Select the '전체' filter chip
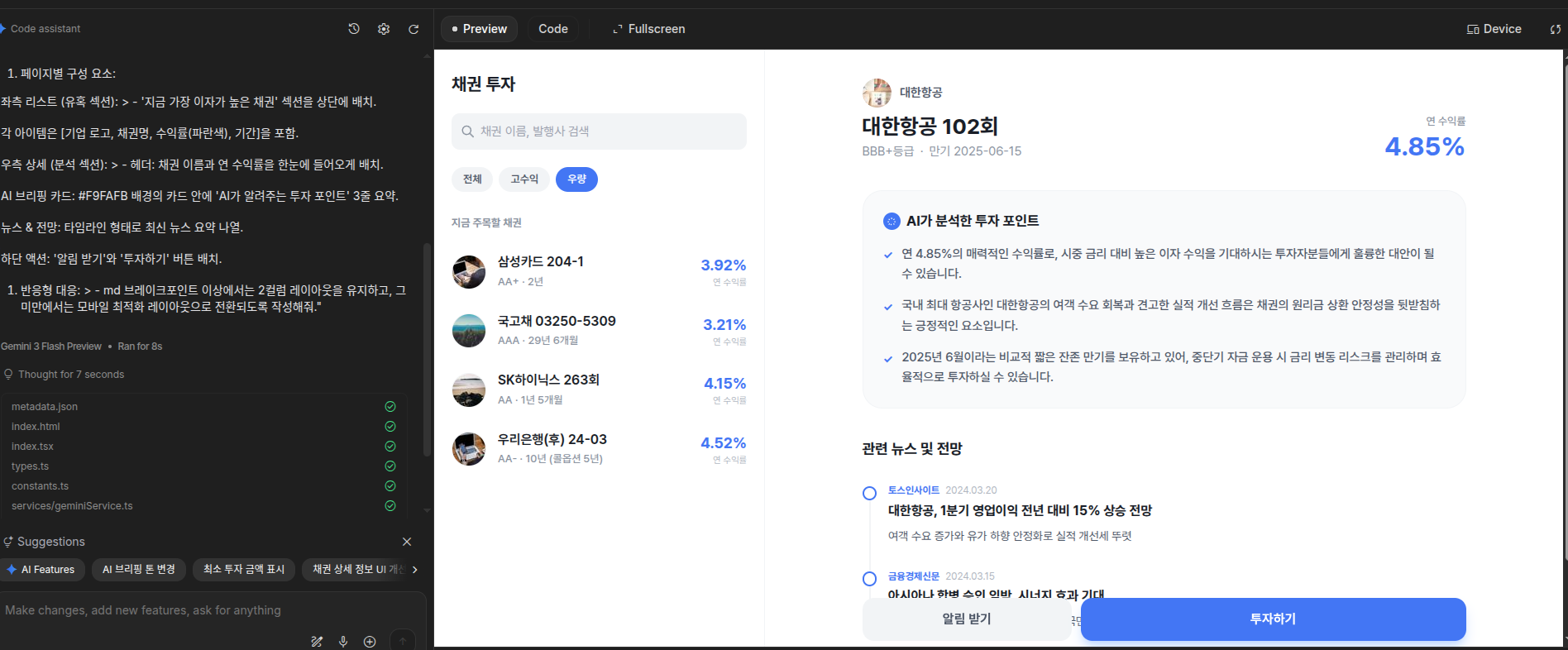Image resolution: width=1568 pixels, height=650 pixels. (472, 179)
